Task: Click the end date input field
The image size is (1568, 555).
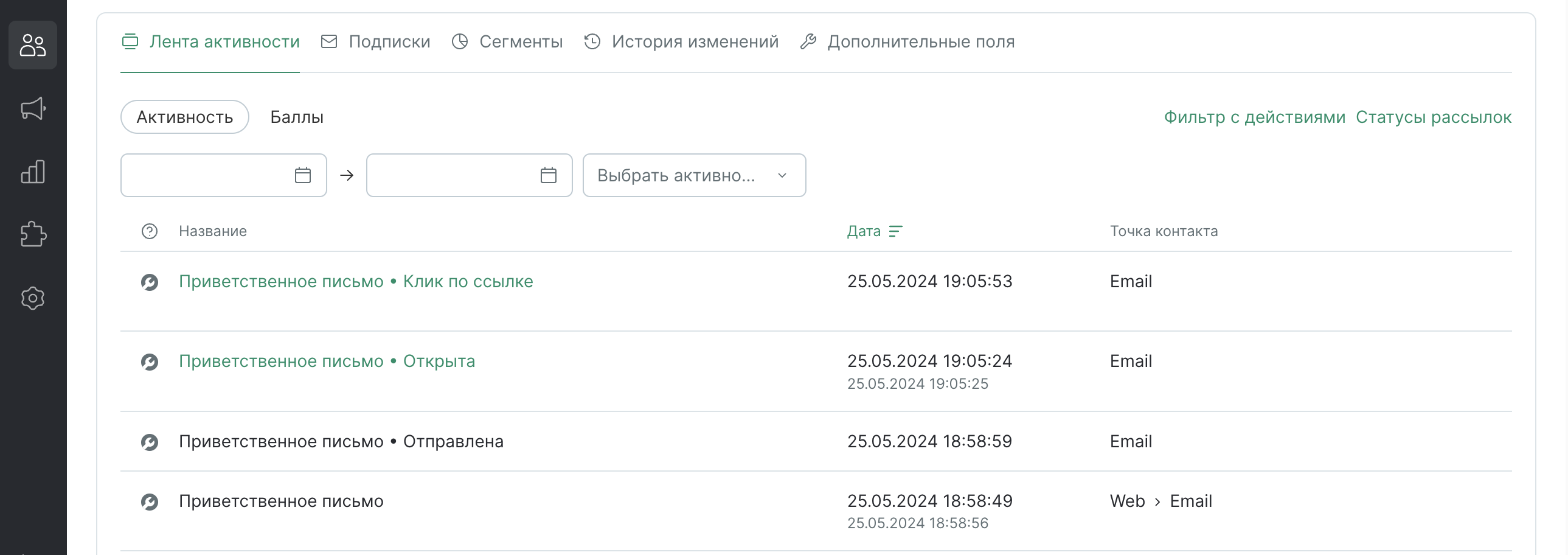Action: (470, 175)
